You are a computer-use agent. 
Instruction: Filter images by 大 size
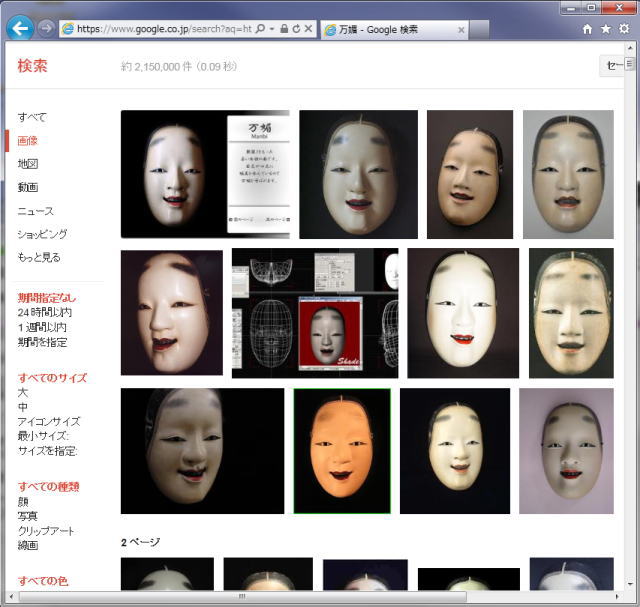(x=23, y=392)
